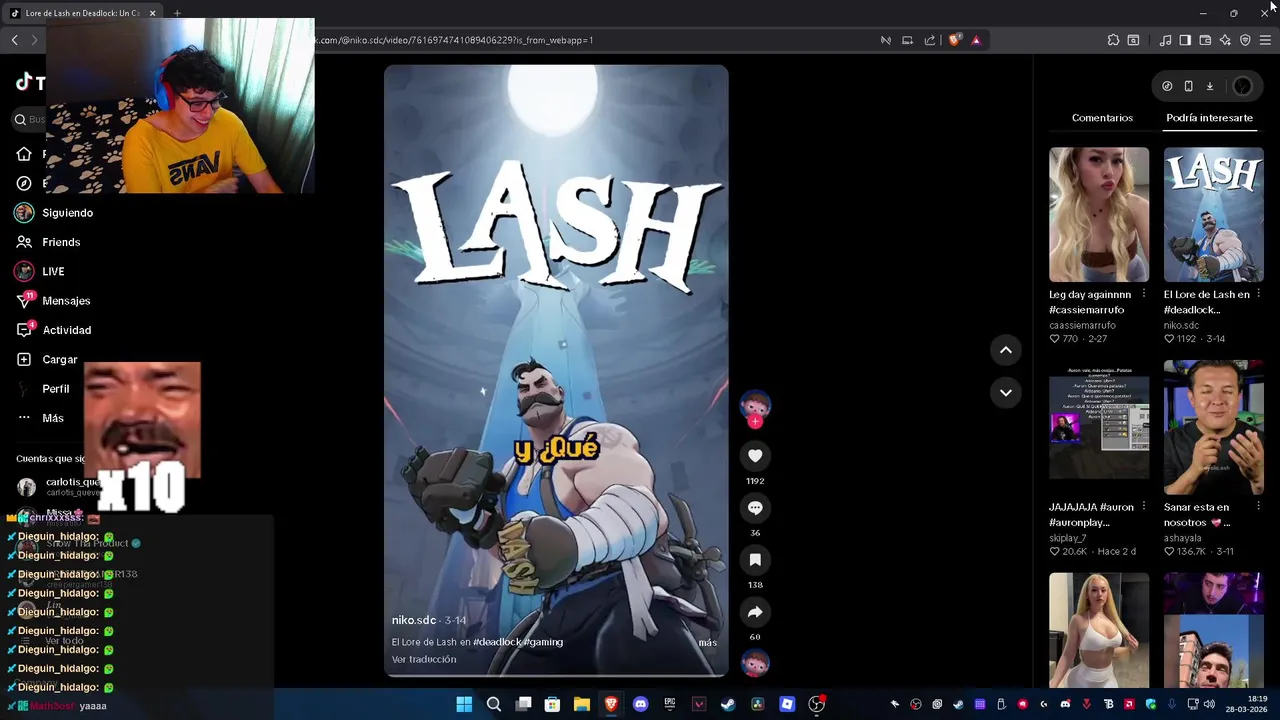This screenshot has width=1280, height=720.
Task: Like the Lash video with heart icon
Action: (755, 456)
